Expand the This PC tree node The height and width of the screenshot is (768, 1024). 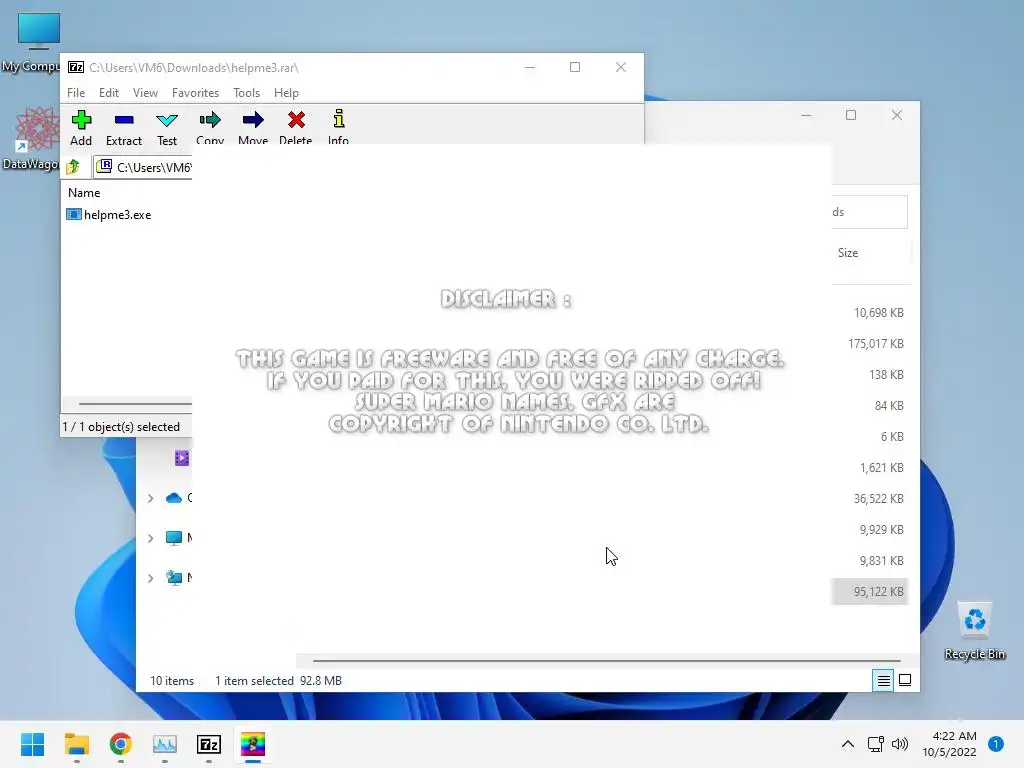pos(150,538)
